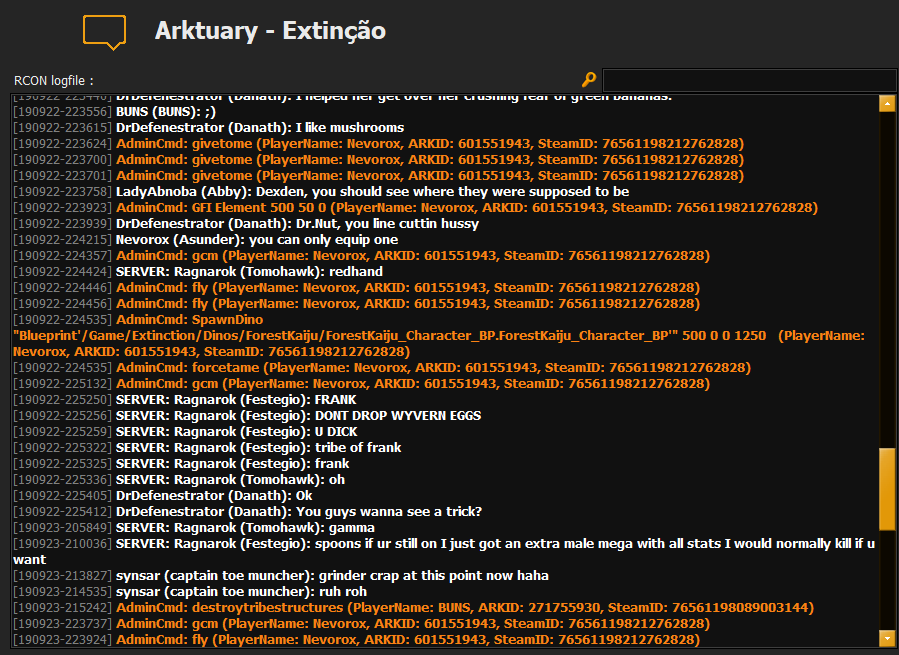Grab the orange scrollbar thumb

point(886,488)
